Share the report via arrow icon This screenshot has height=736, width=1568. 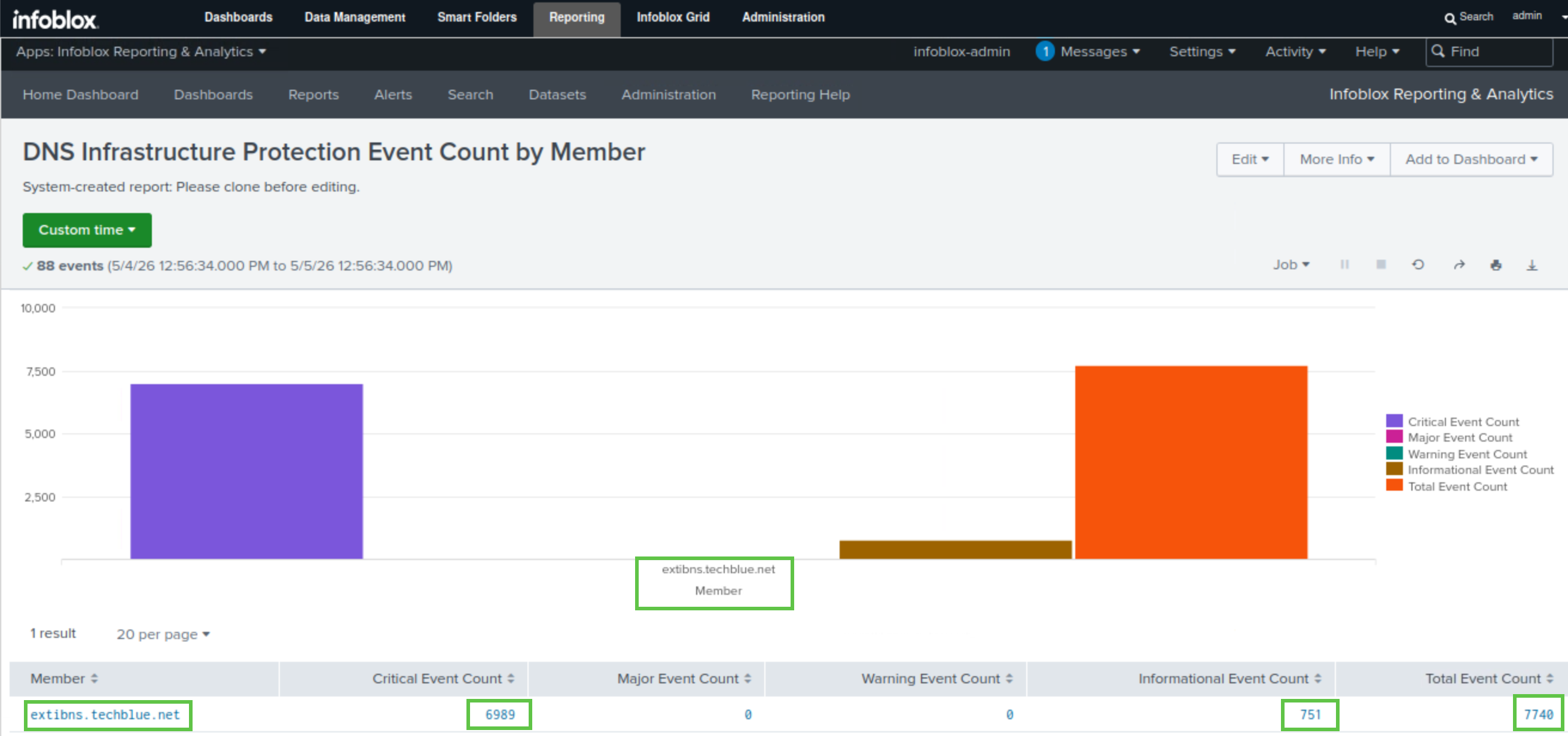pos(1459,264)
